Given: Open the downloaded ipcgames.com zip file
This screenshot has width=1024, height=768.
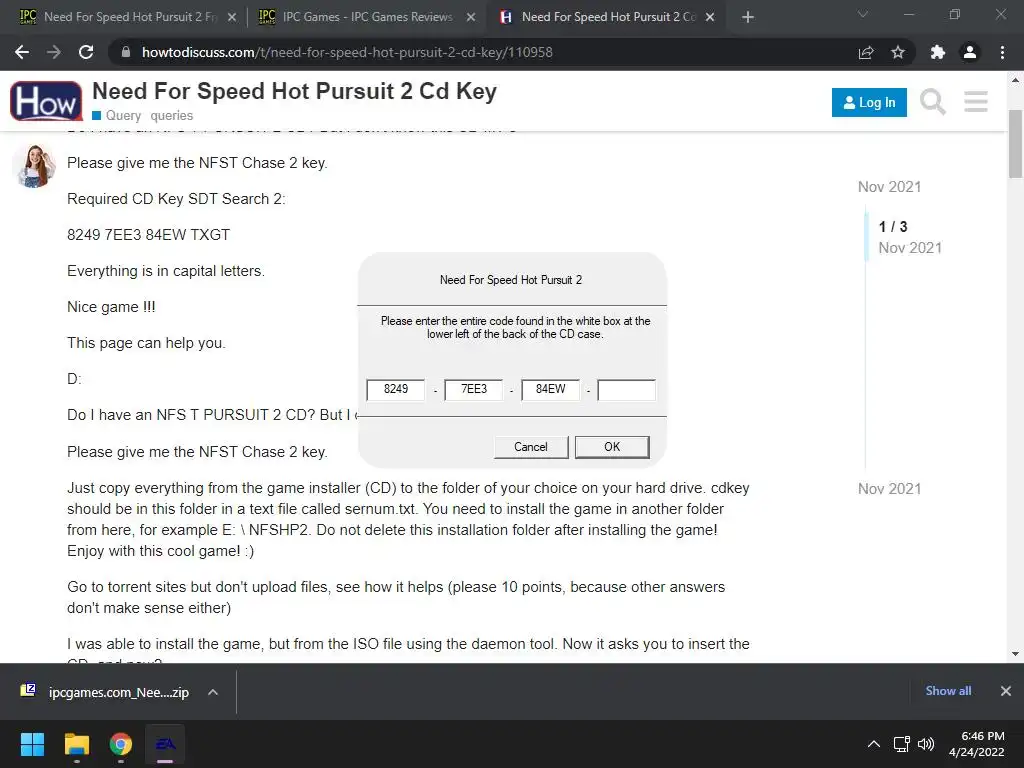Looking at the screenshot, I should point(104,692).
